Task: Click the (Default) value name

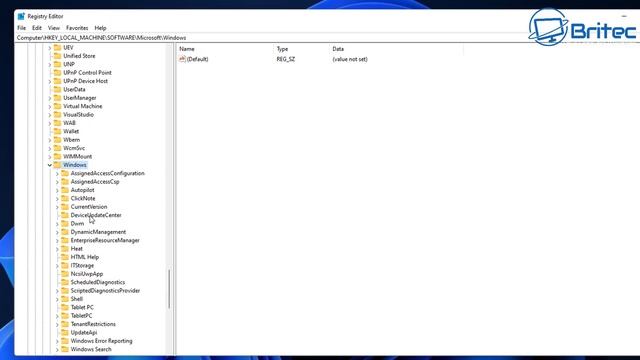Action: coord(198,59)
